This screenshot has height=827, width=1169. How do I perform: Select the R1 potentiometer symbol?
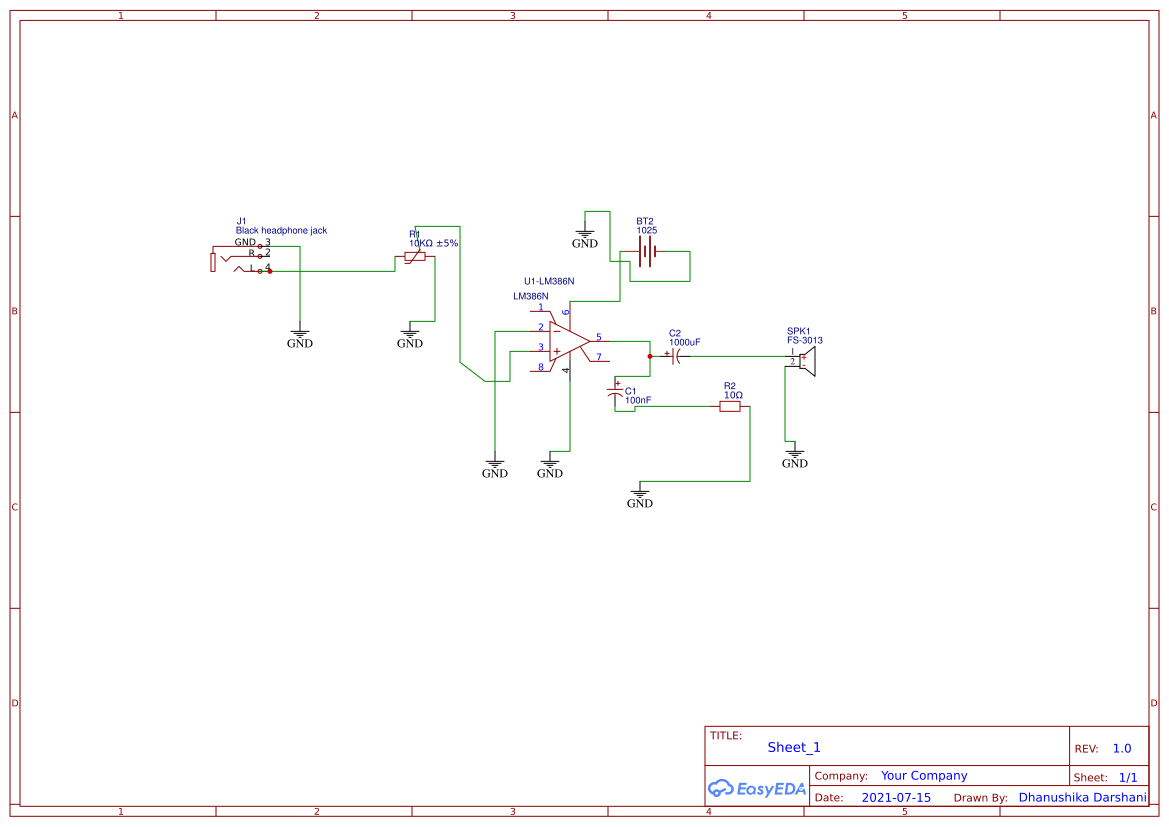[x=416, y=255]
